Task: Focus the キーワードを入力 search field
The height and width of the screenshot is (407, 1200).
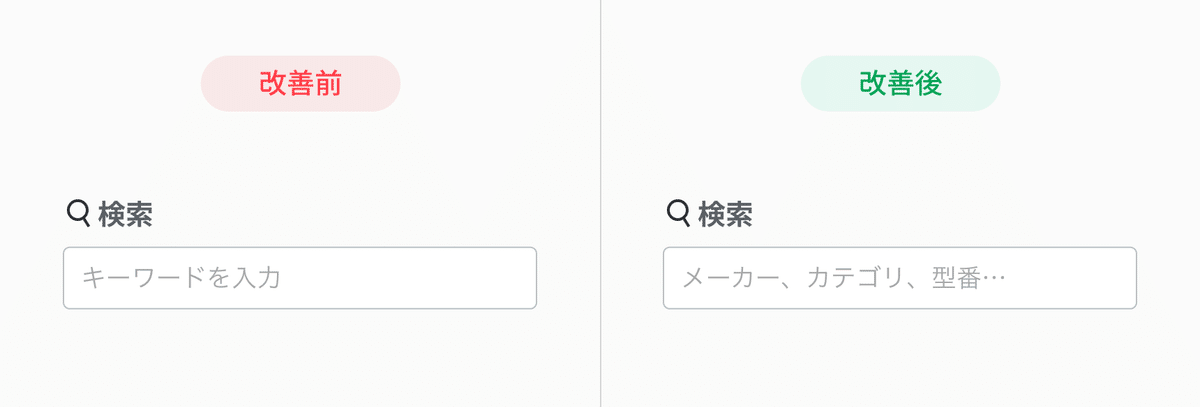Action: tap(300, 278)
